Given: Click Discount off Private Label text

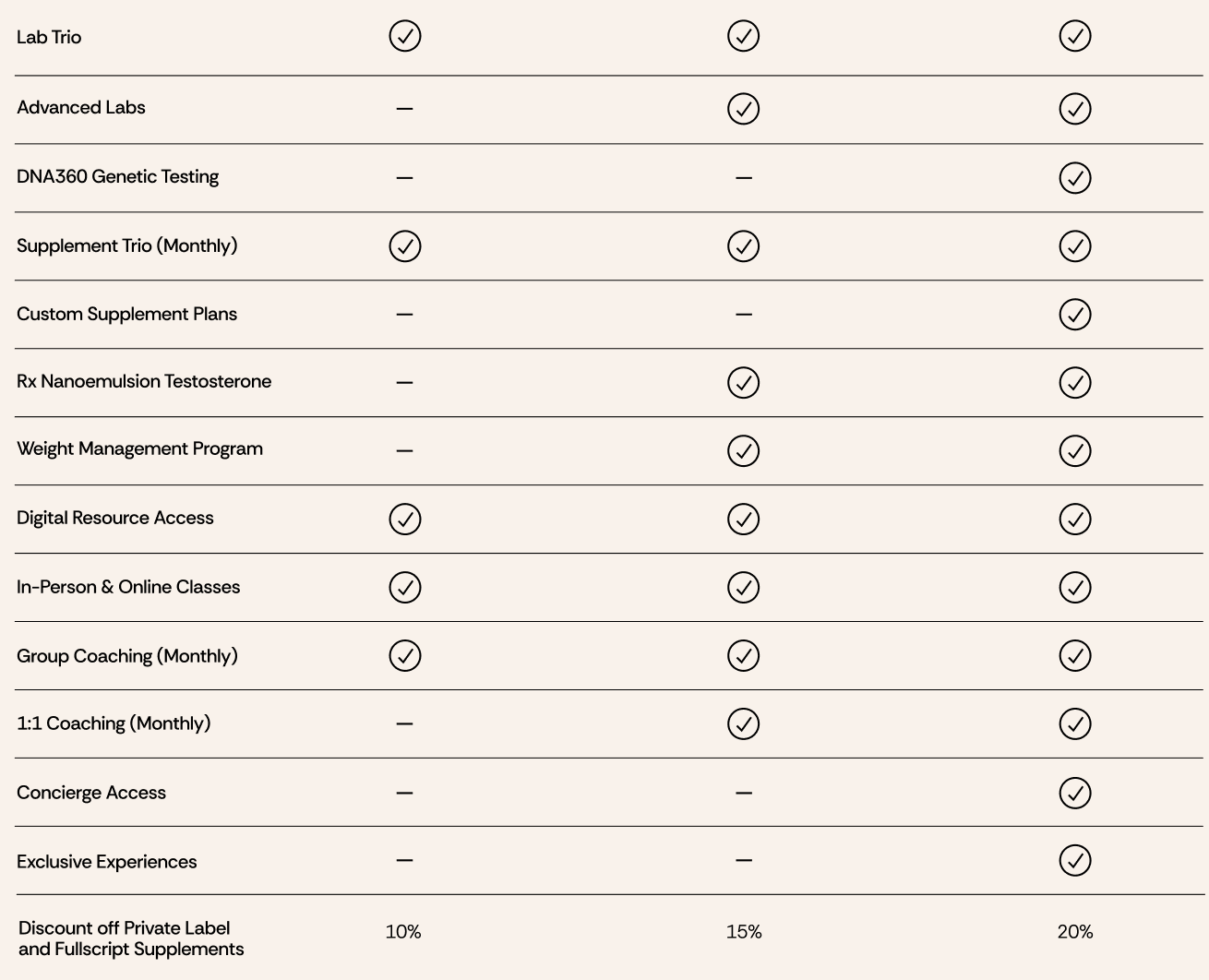Looking at the screenshot, I should [125, 928].
